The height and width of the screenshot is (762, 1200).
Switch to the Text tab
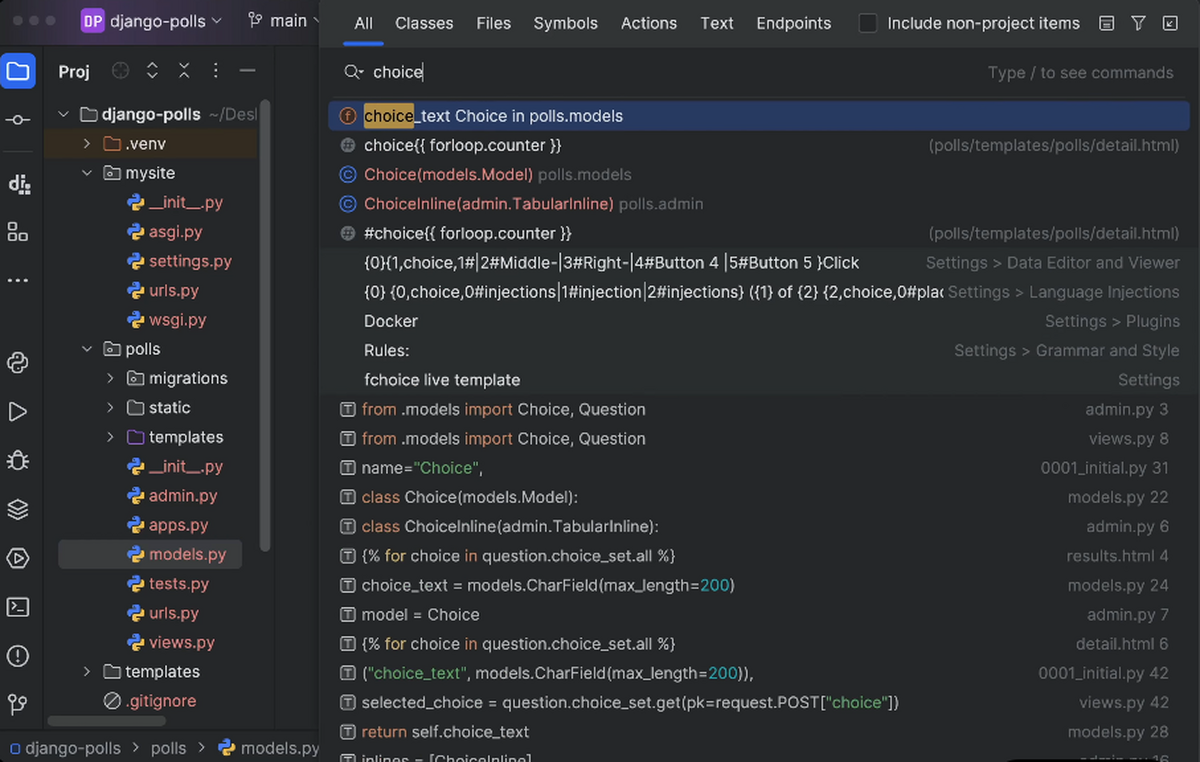click(717, 23)
